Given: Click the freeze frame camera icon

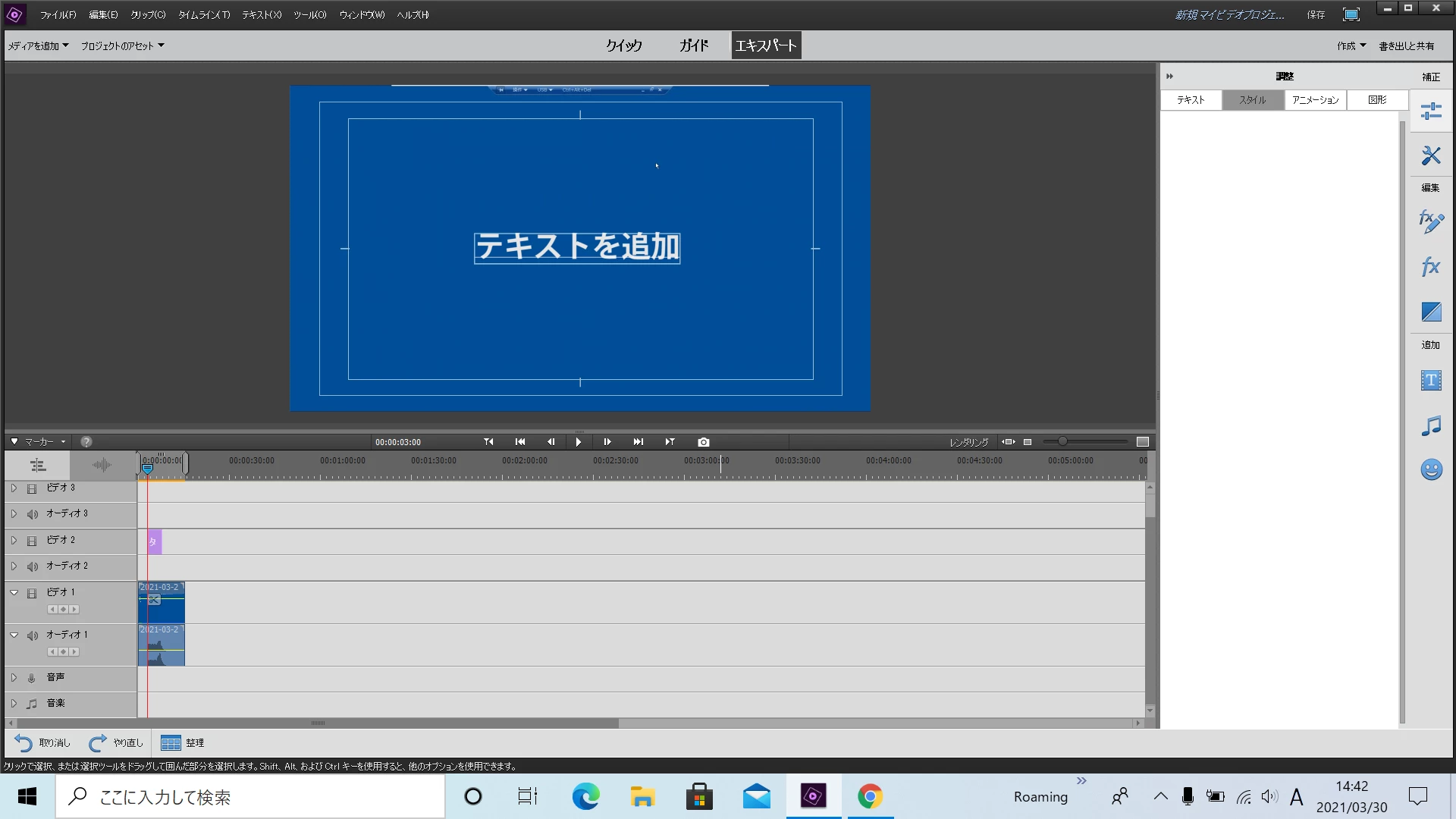Looking at the screenshot, I should (x=704, y=442).
